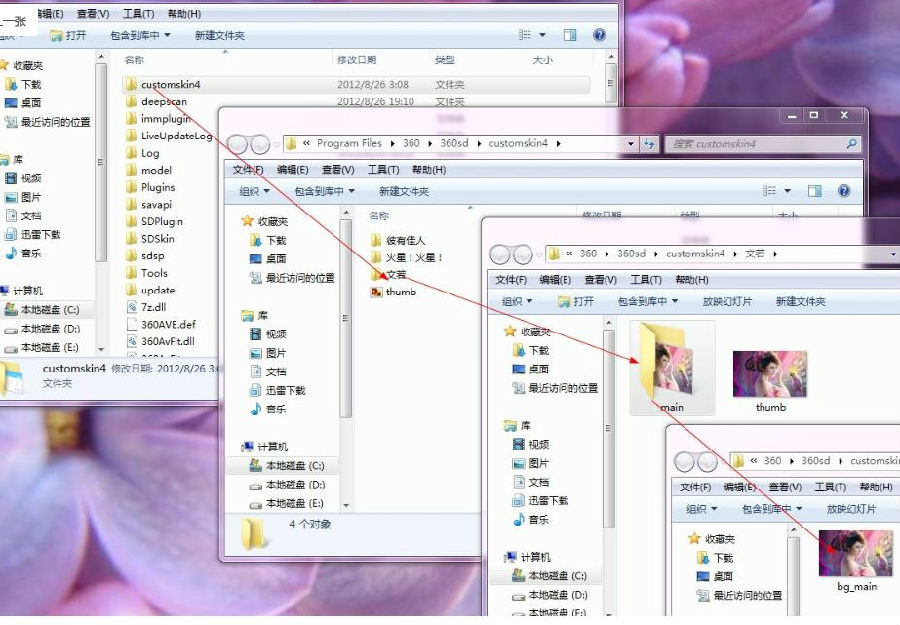
Task: Open 工具(T) menu in the bottom-right window
Action: 830,487
